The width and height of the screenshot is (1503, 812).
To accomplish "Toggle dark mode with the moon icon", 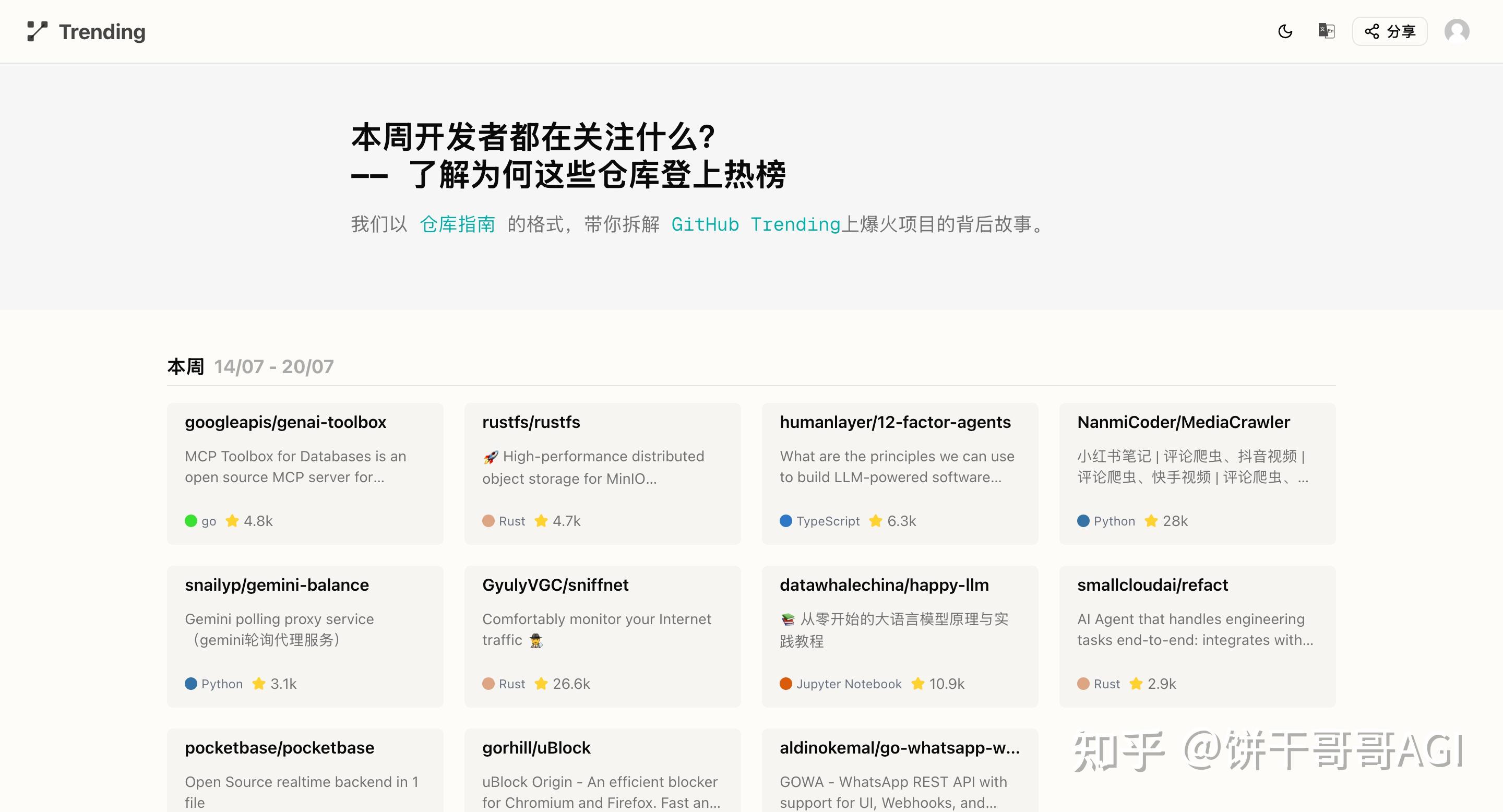I will click(1285, 31).
